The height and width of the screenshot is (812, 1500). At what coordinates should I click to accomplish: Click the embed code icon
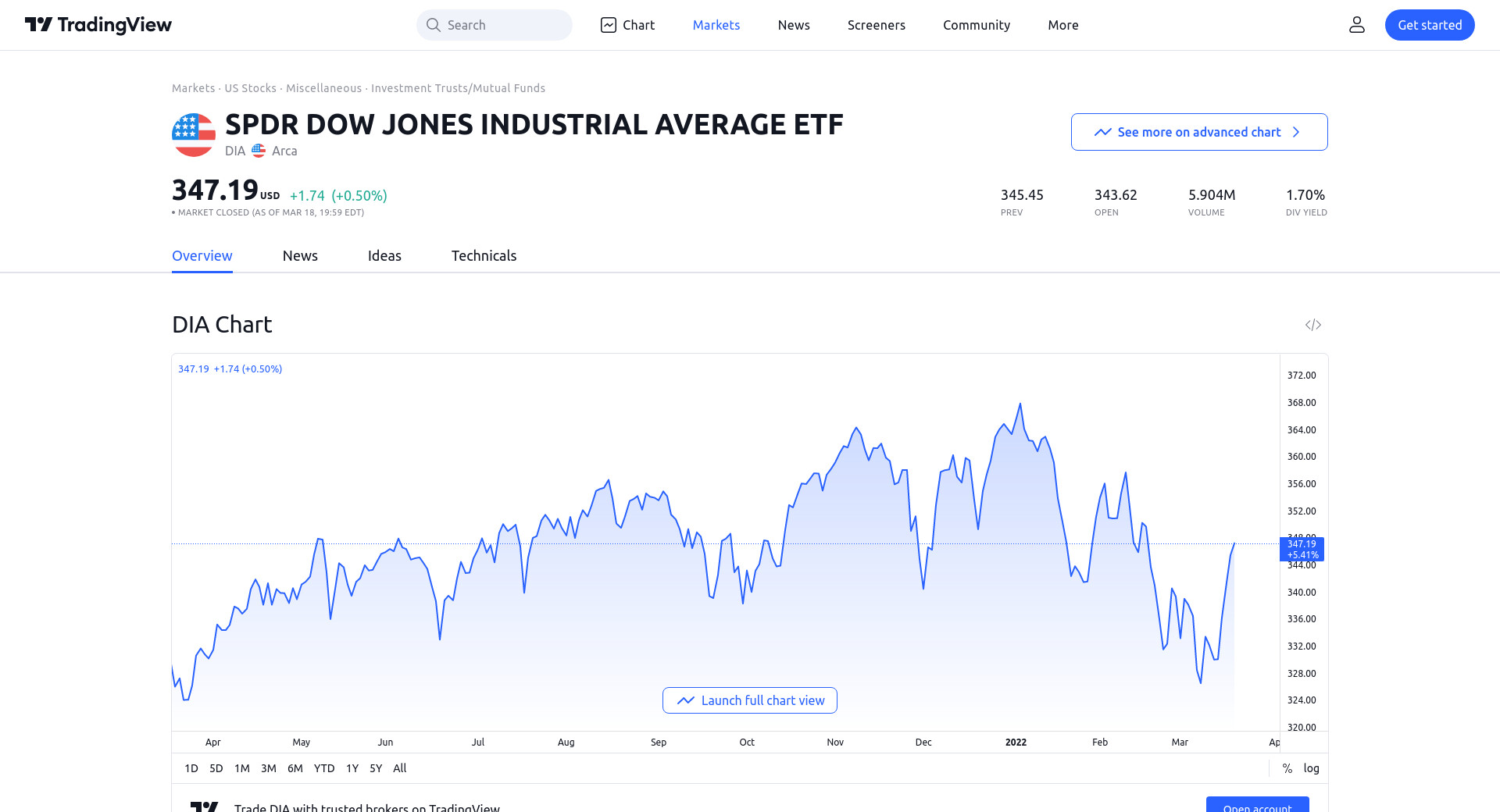[1313, 325]
